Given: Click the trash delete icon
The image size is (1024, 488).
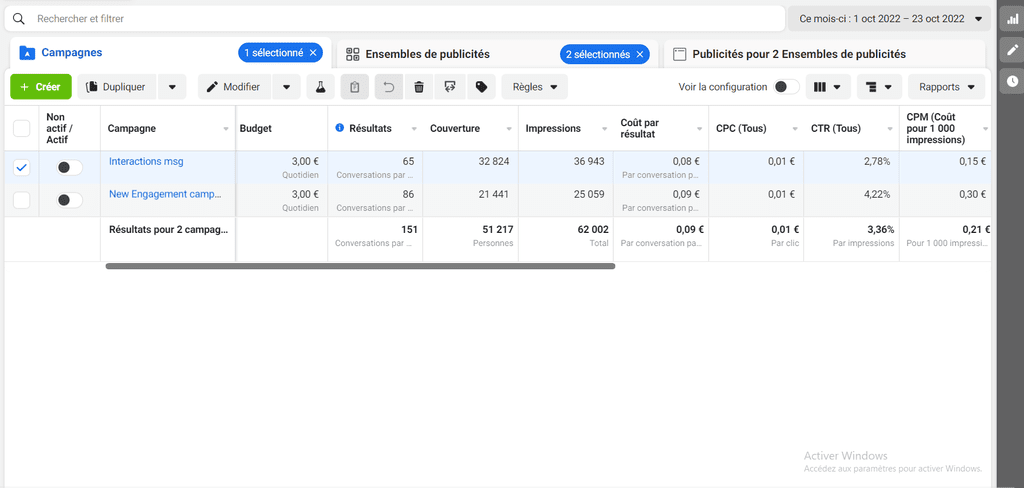Looking at the screenshot, I should [x=419, y=87].
